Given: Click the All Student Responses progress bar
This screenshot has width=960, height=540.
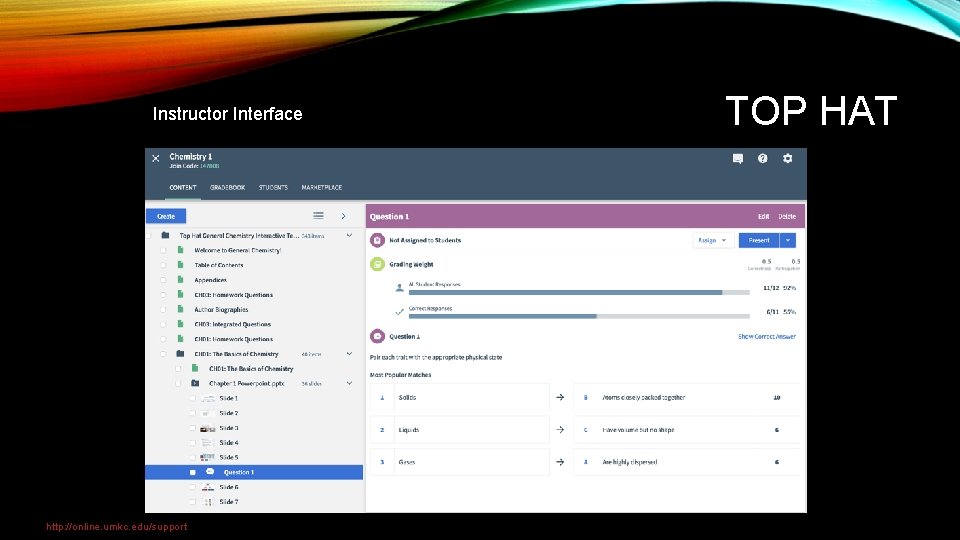Looking at the screenshot, I should (579, 293).
